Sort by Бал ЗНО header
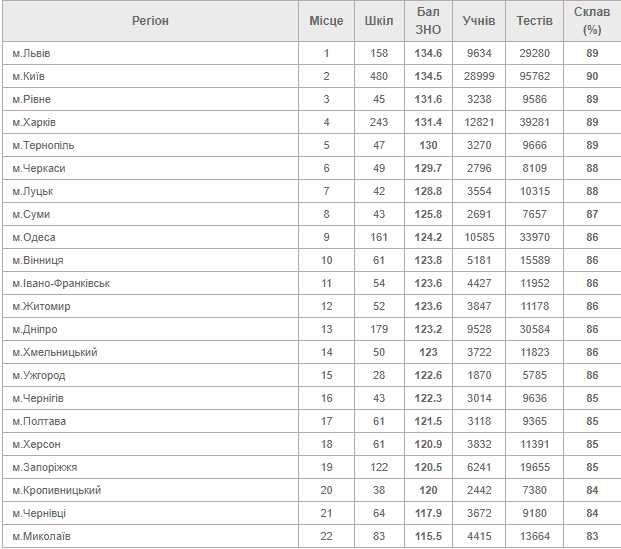This screenshot has width=621, height=549. 428,21
